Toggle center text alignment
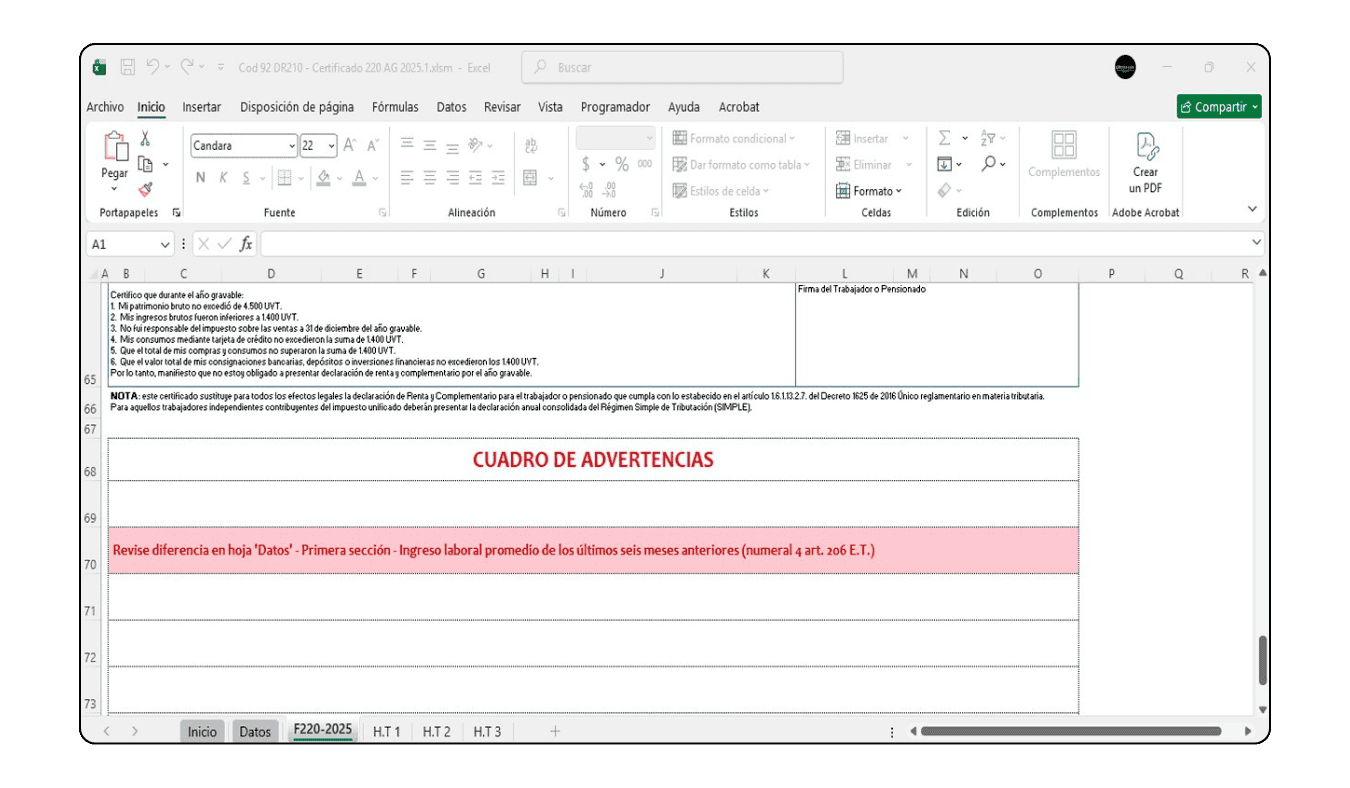1350x788 pixels. click(x=428, y=178)
